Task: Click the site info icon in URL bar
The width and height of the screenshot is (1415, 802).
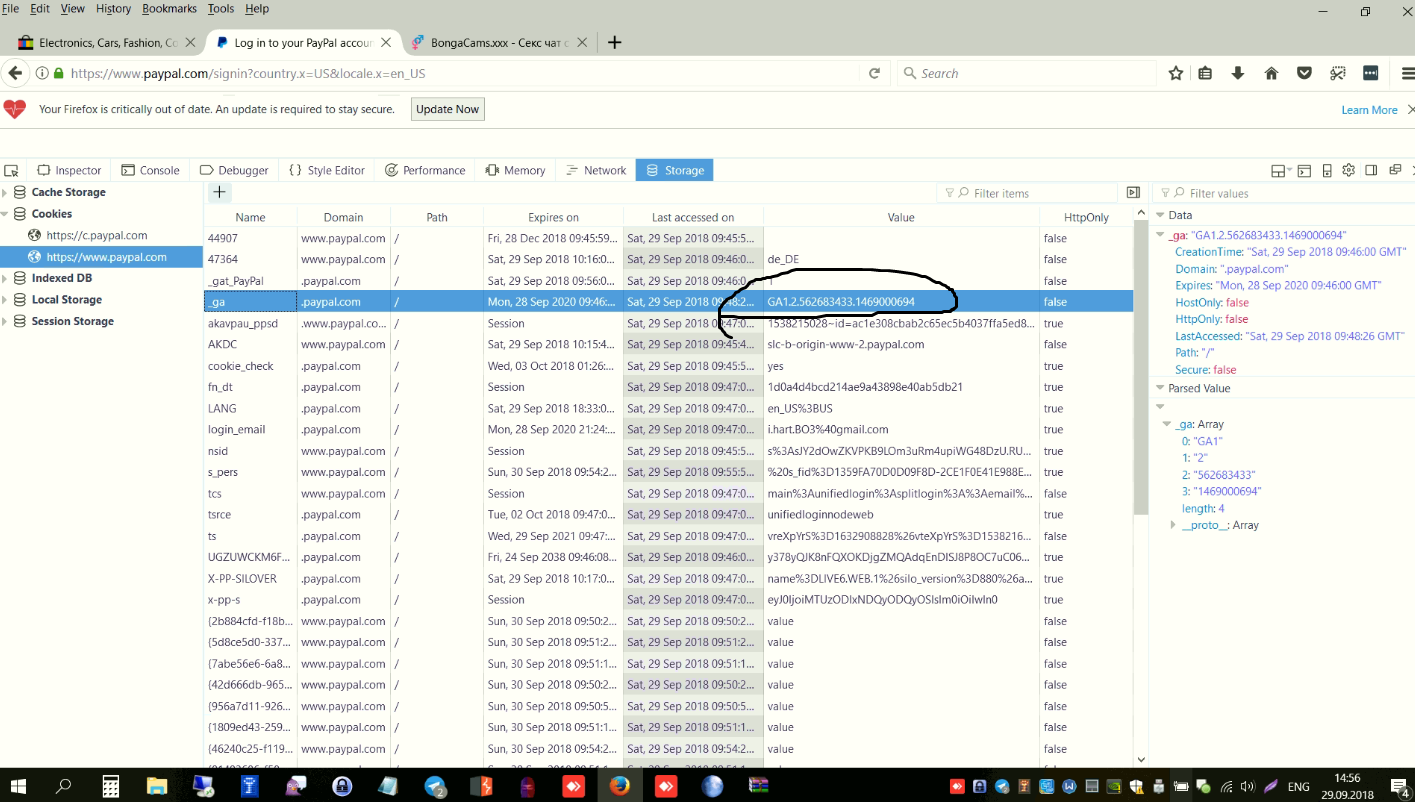Action: click(x=42, y=73)
